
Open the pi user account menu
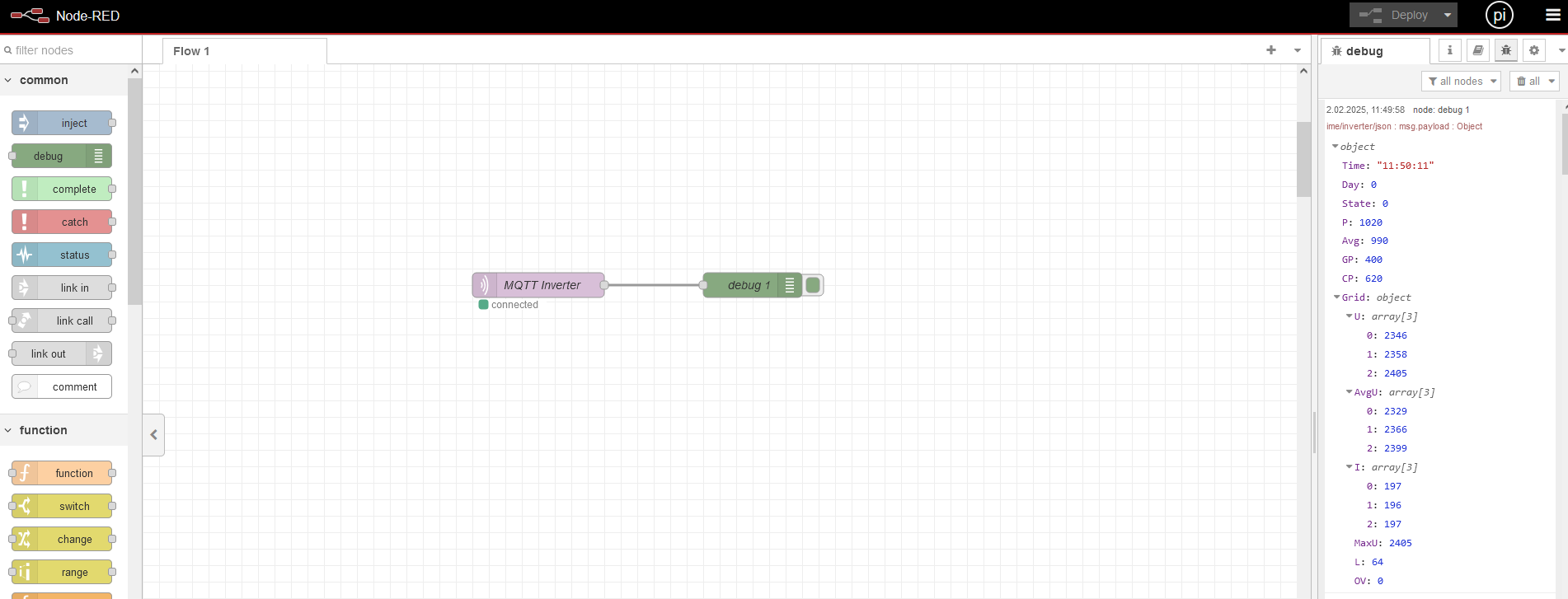pos(1499,15)
